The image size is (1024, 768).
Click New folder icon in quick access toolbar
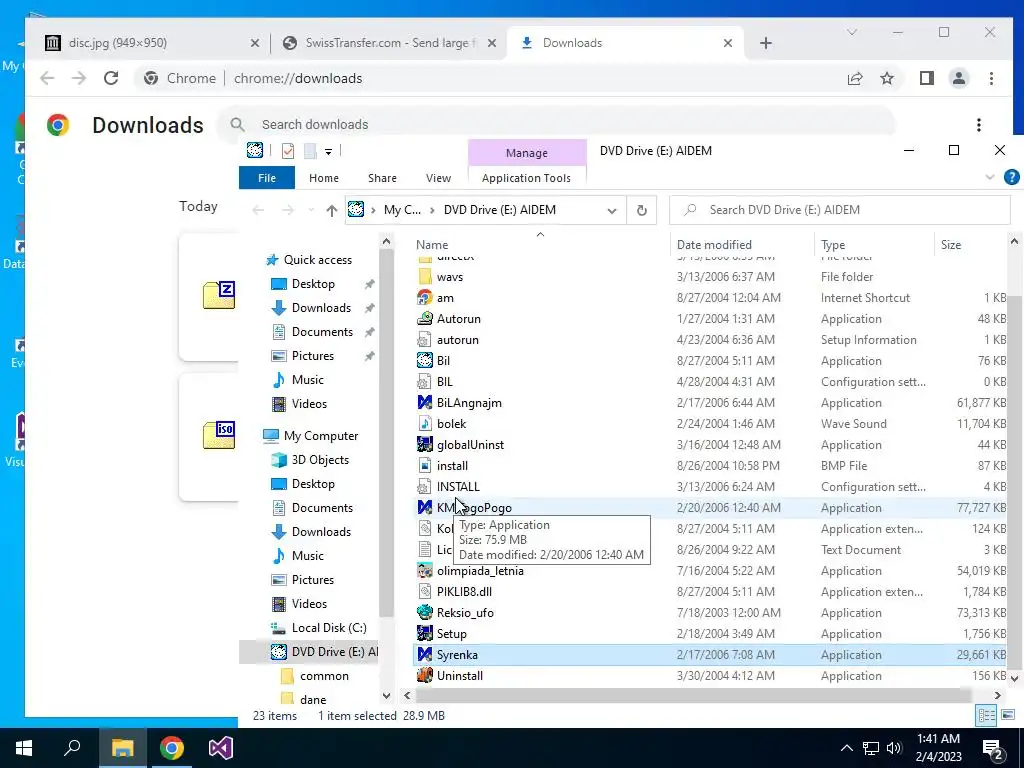310,151
